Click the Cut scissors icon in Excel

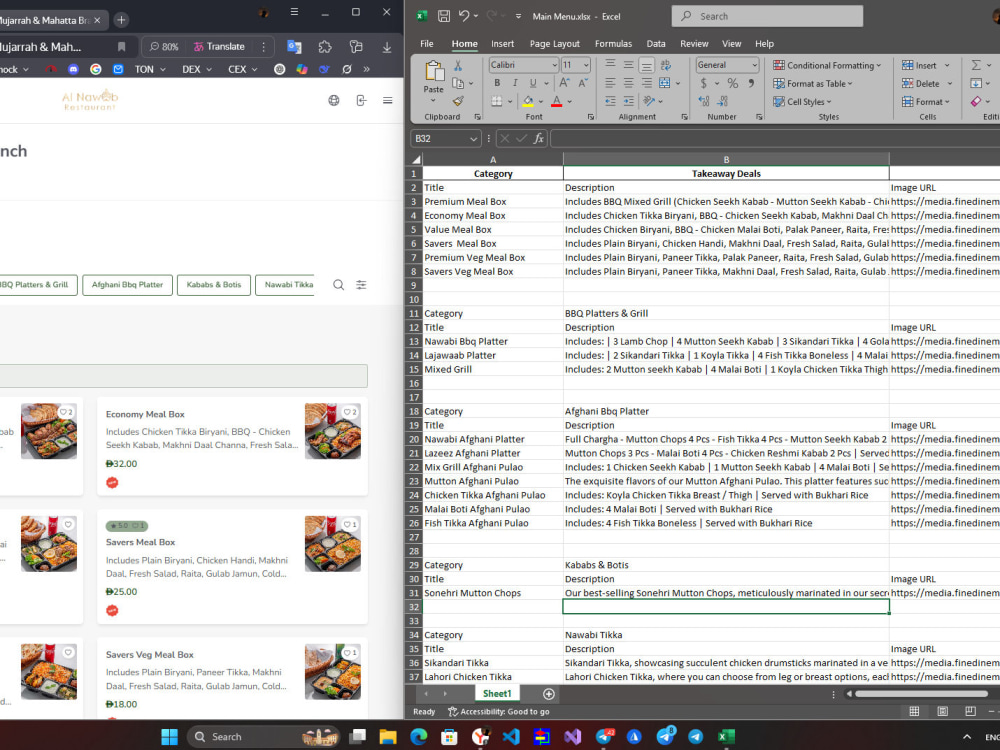coord(457,65)
